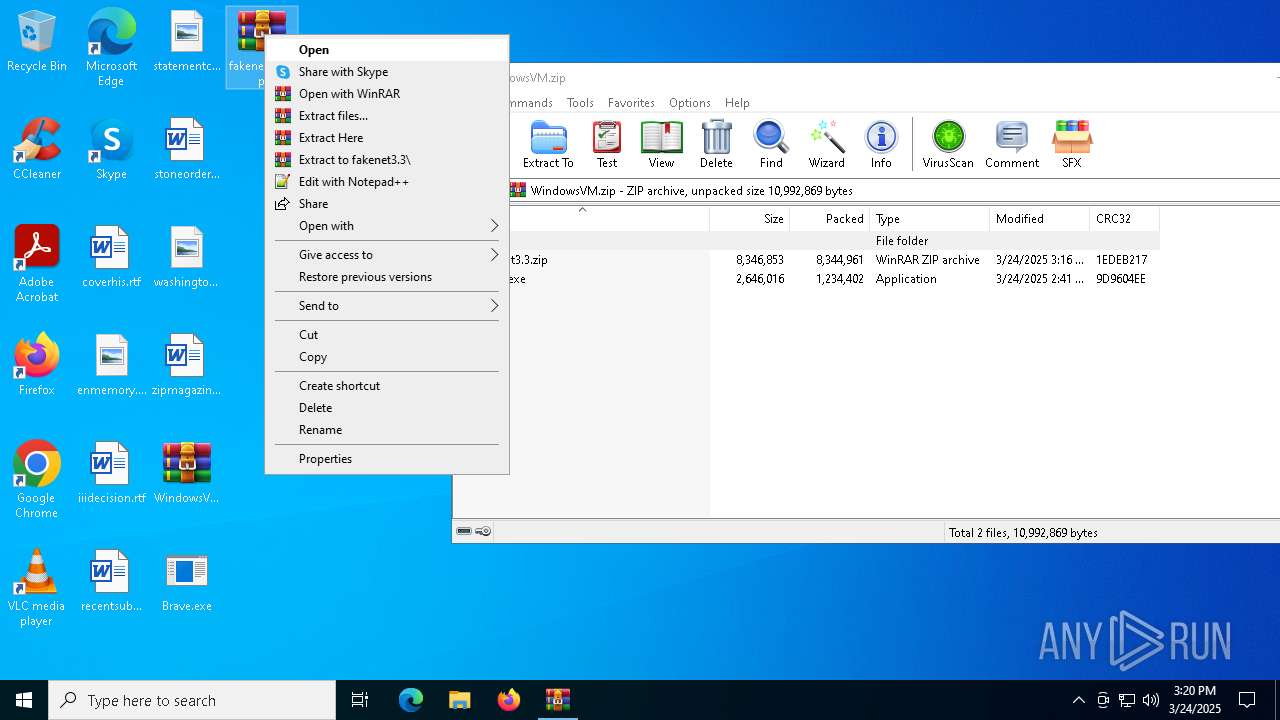Image resolution: width=1280 pixels, height=720 pixels.
Task: Click the Find toolbar icon in WinRAR
Action: (x=771, y=145)
